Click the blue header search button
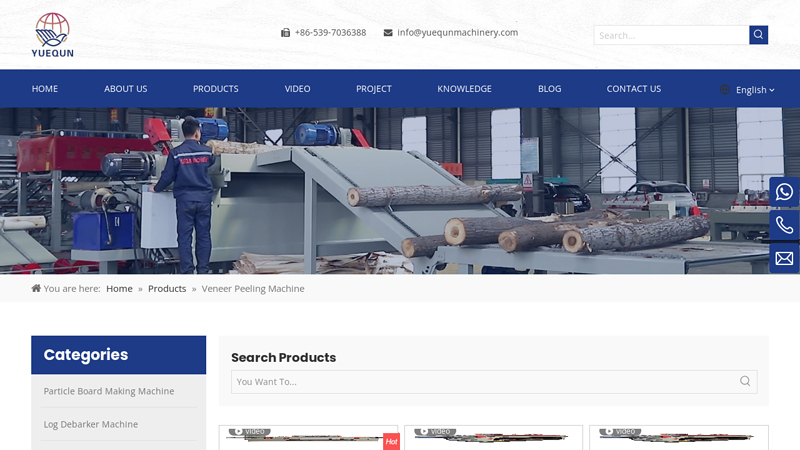This screenshot has height=450, width=800. (758, 35)
